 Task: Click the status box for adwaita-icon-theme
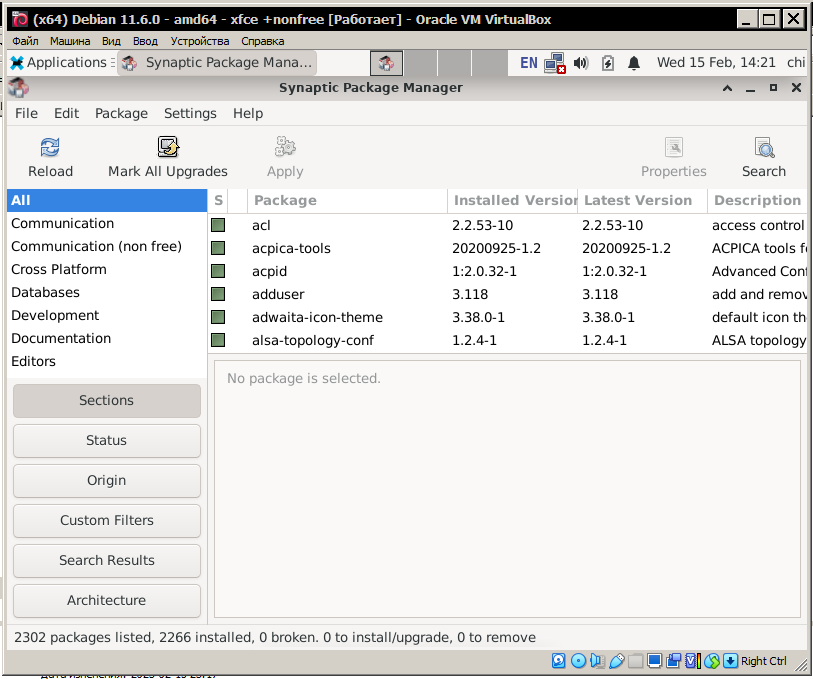point(218,317)
